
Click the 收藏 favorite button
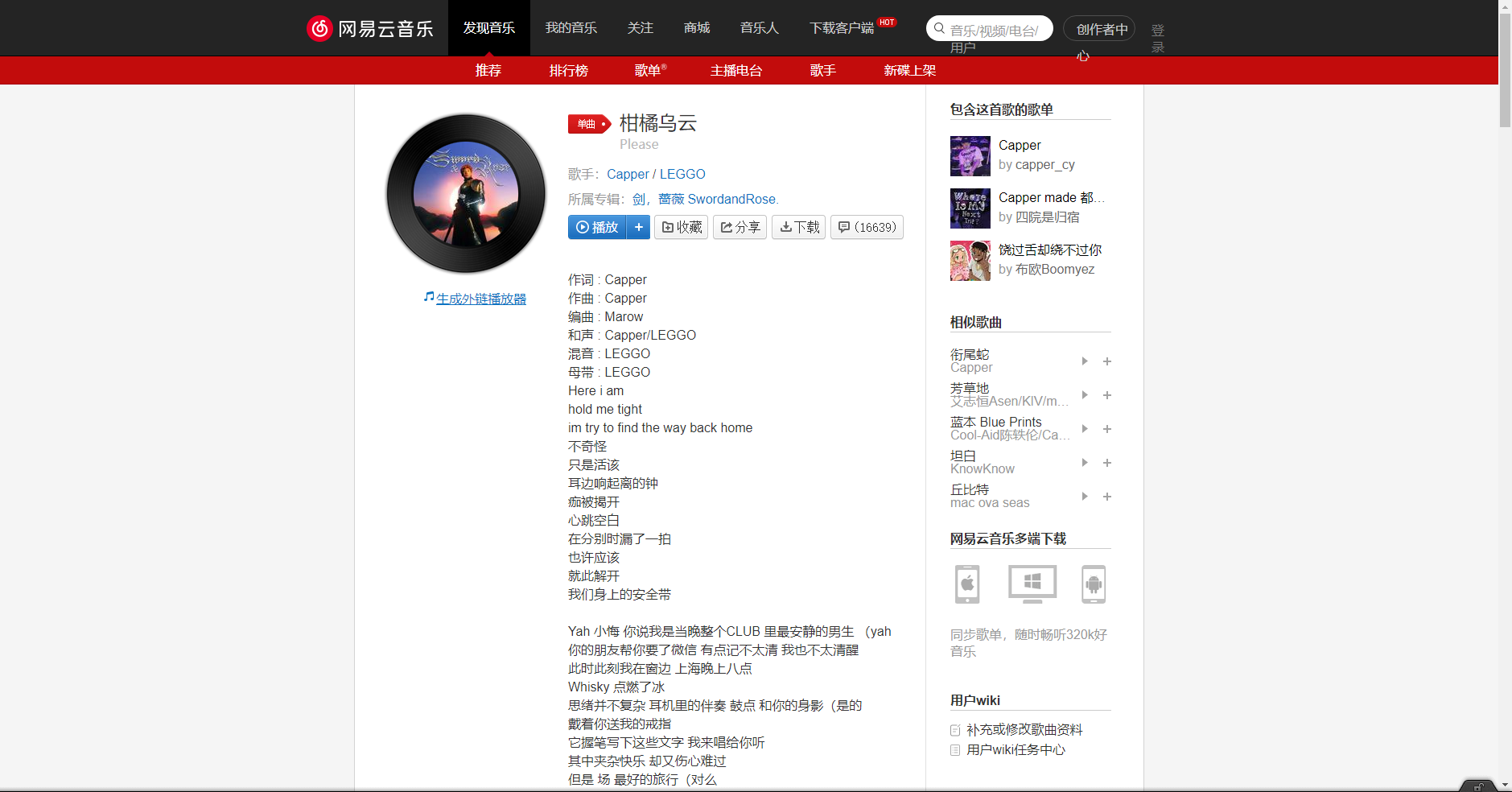[x=681, y=227]
